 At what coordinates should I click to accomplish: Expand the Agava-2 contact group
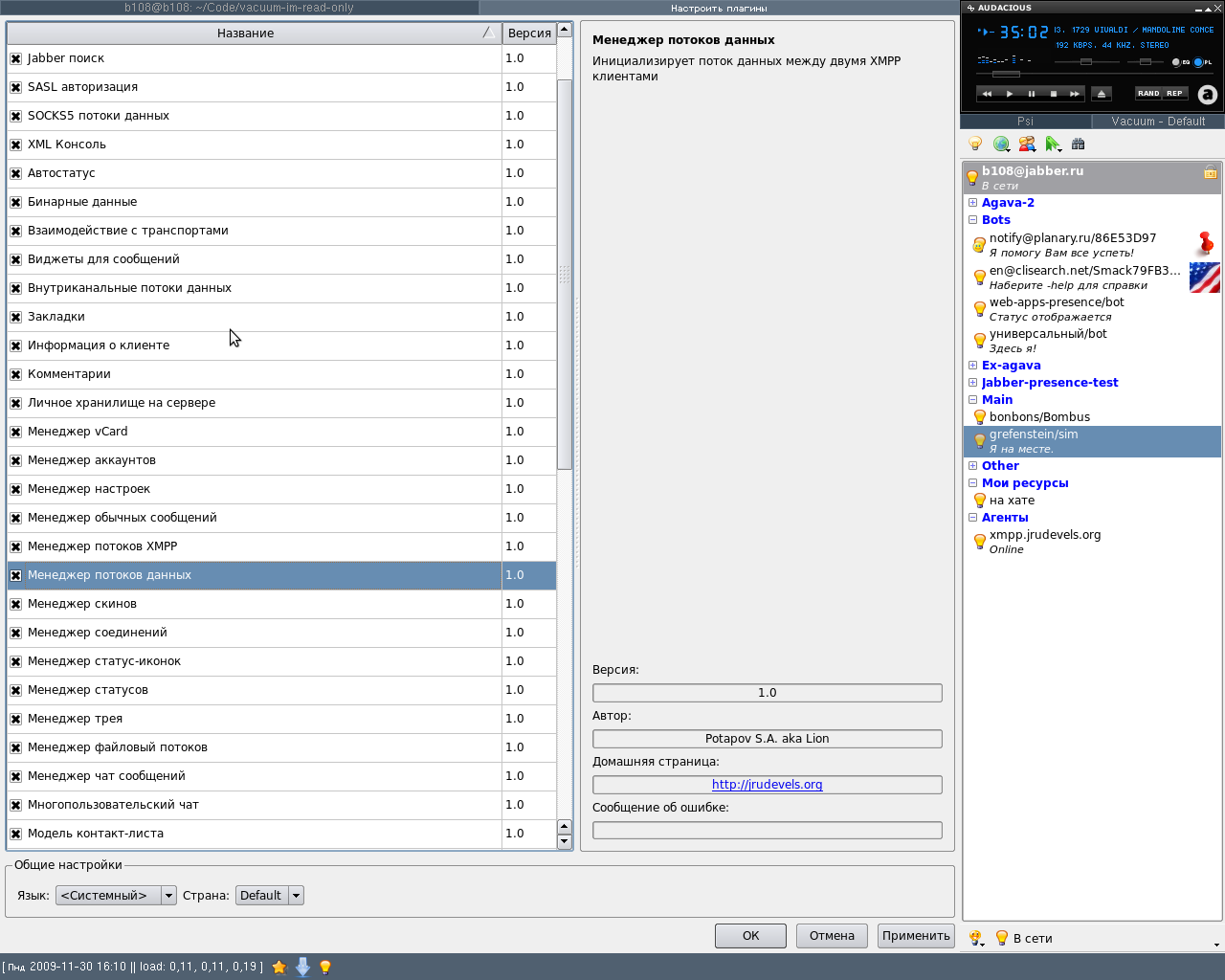tap(972, 203)
